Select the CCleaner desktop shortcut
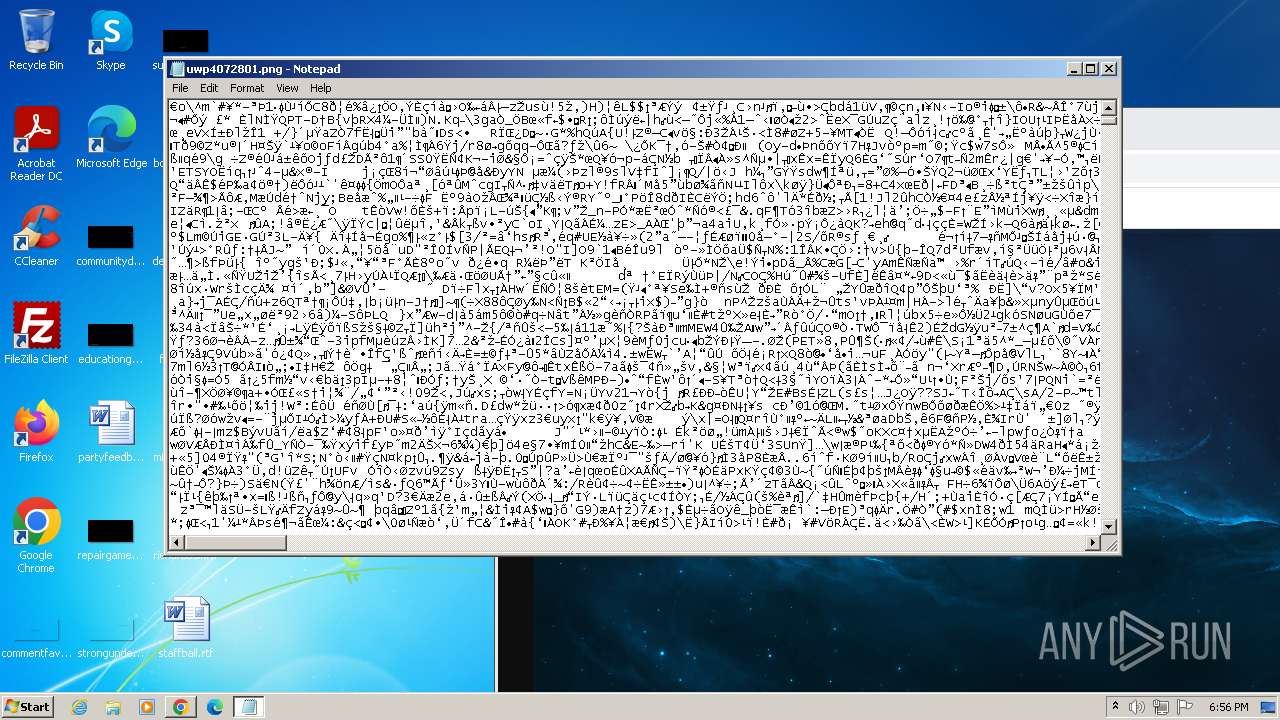 pyautogui.click(x=36, y=237)
